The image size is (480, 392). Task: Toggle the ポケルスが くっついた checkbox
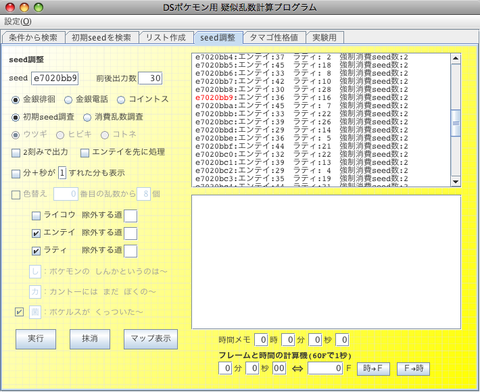pyautogui.click(x=19, y=312)
